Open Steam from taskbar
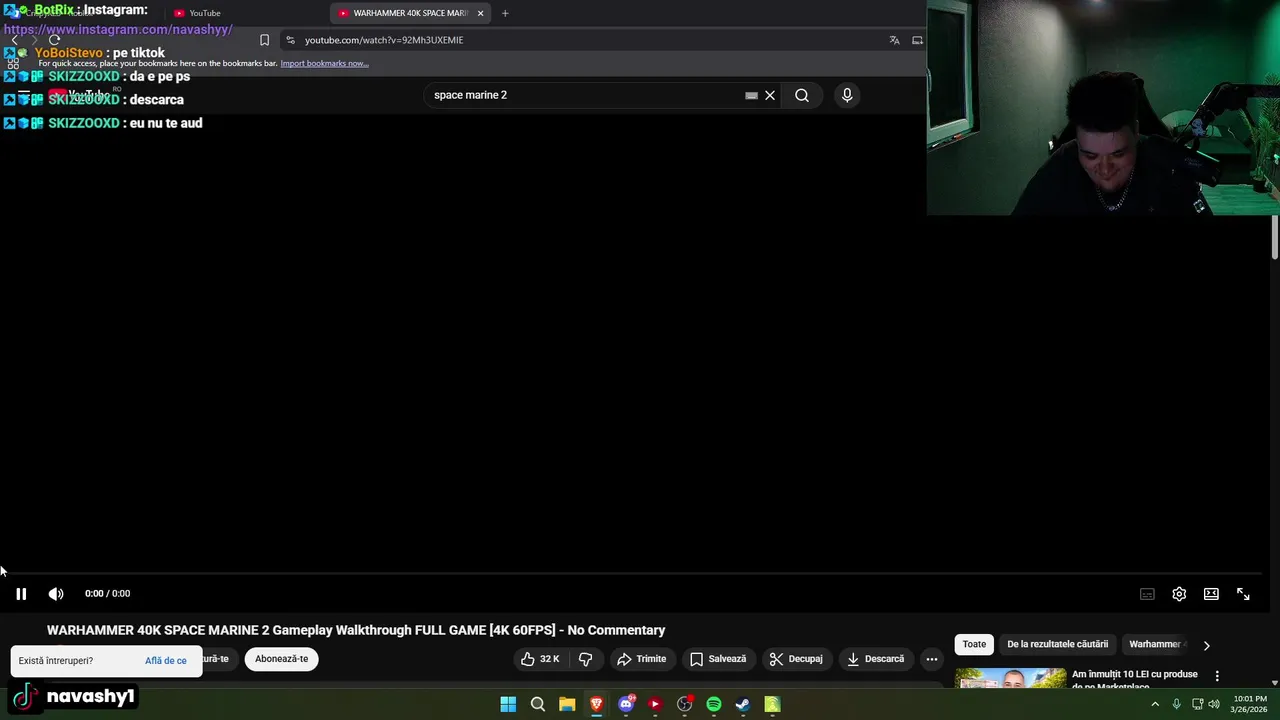 click(743, 704)
